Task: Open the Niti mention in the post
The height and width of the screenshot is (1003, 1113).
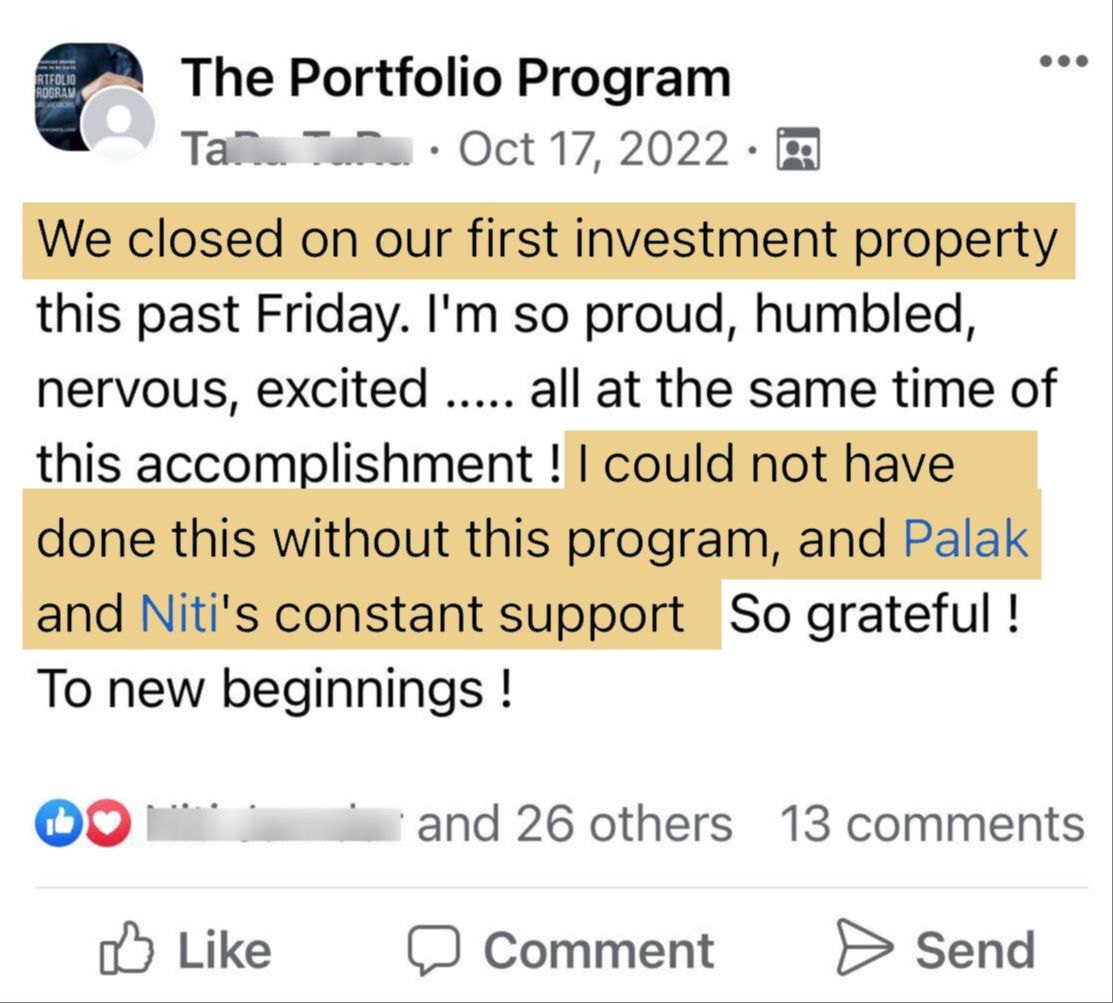Action: point(180,615)
